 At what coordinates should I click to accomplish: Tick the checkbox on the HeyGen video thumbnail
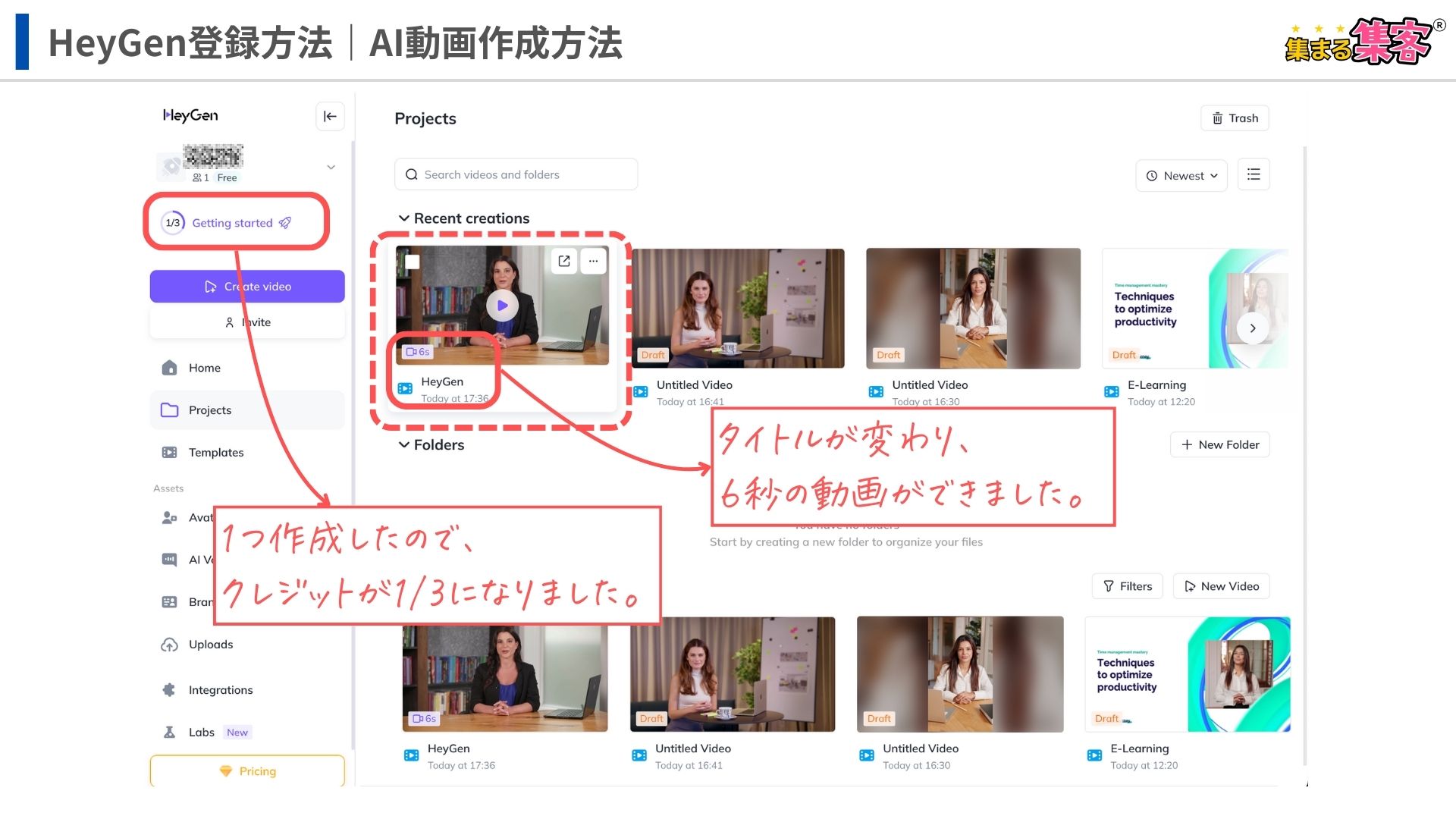click(413, 262)
